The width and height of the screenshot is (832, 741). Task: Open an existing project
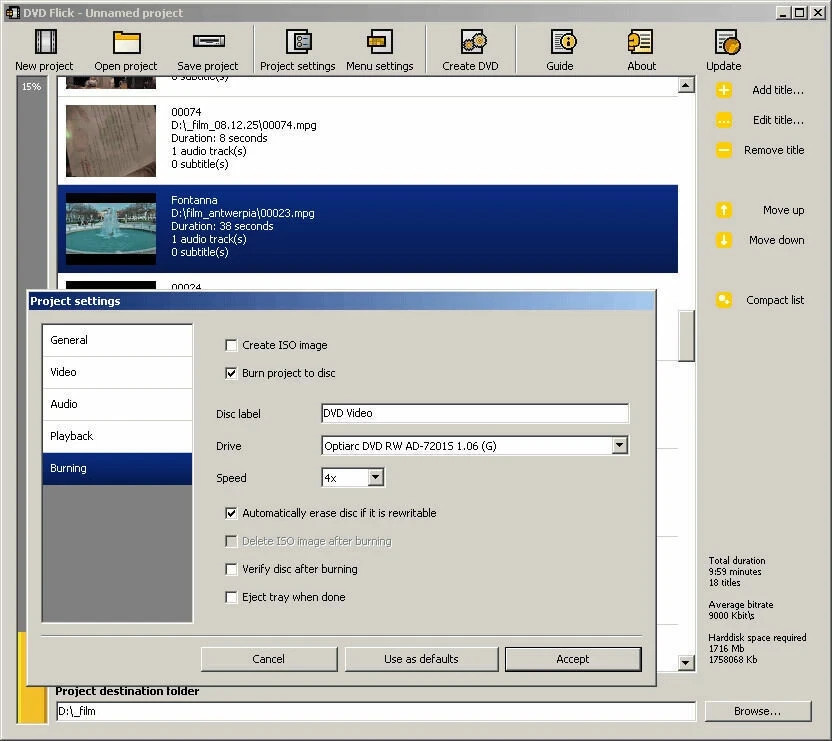(125, 48)
